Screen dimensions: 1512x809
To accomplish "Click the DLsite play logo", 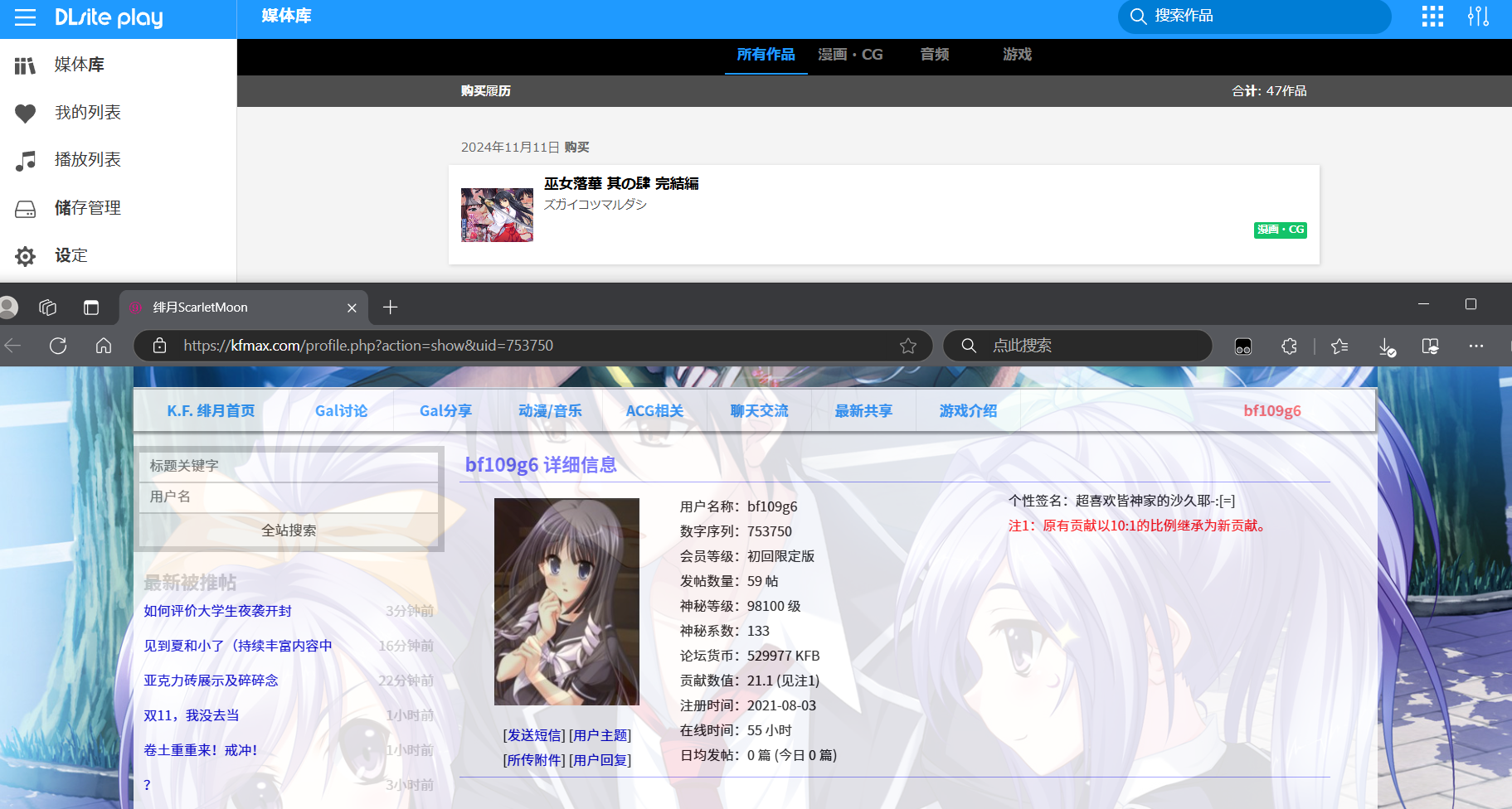I will point(109,17).
